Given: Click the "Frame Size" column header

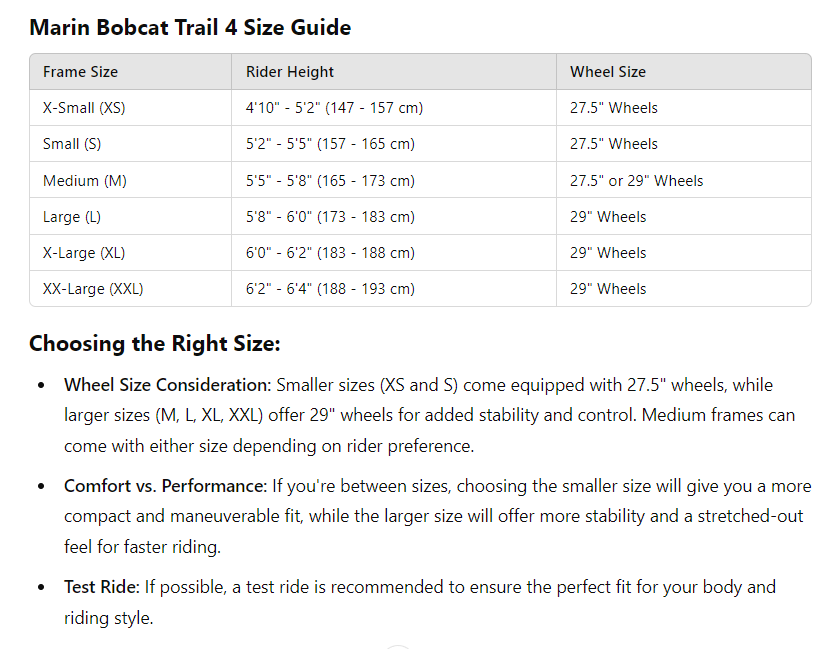Looking at the screenshot, I should (80, 72).
